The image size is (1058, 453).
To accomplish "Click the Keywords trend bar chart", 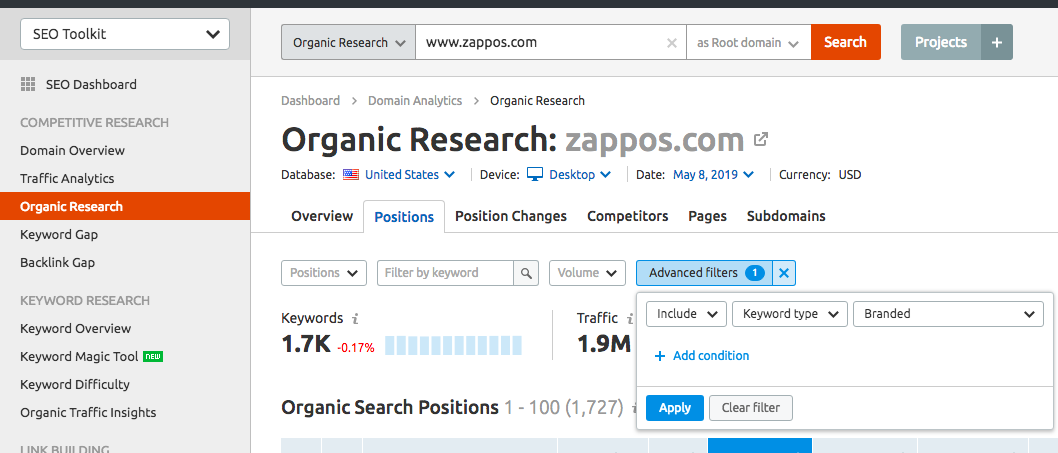I will pos(453,345).
